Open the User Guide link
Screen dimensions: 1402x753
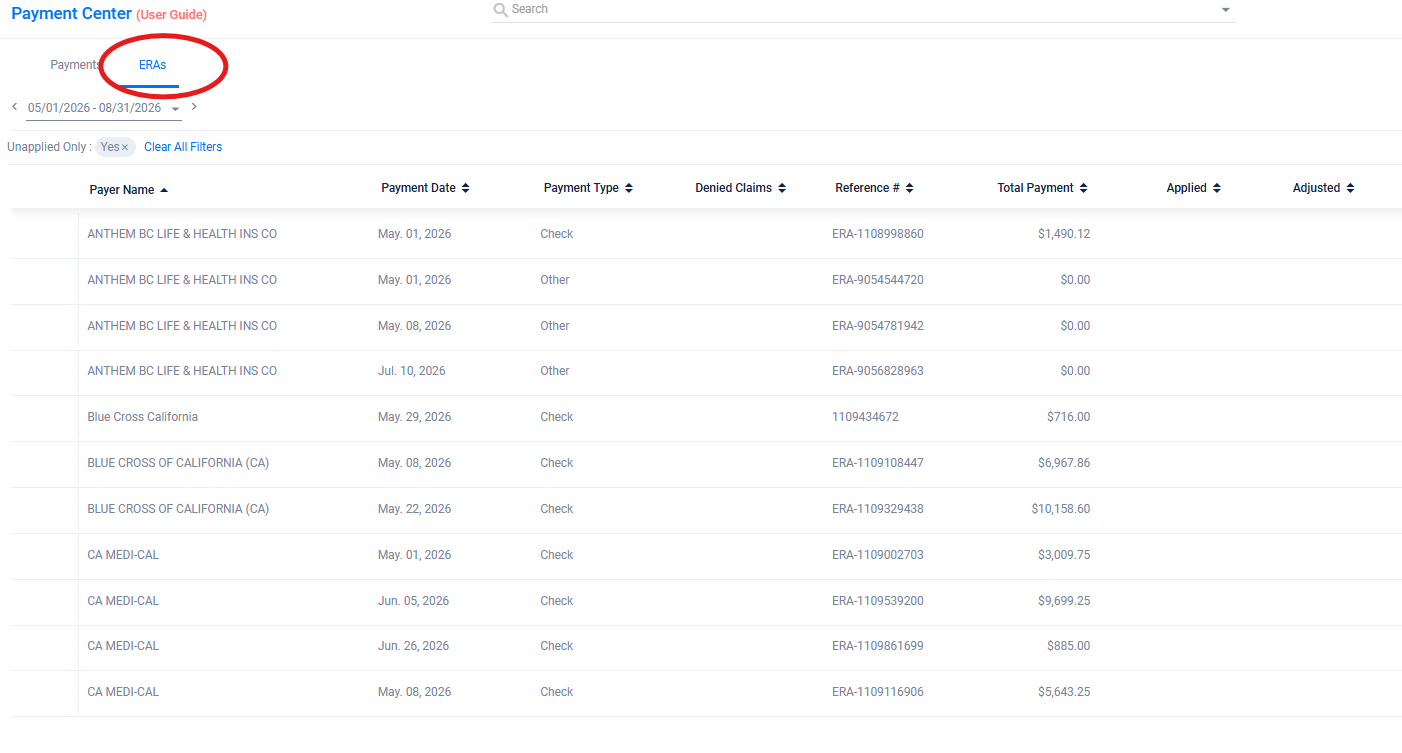(x=171, y=15)
